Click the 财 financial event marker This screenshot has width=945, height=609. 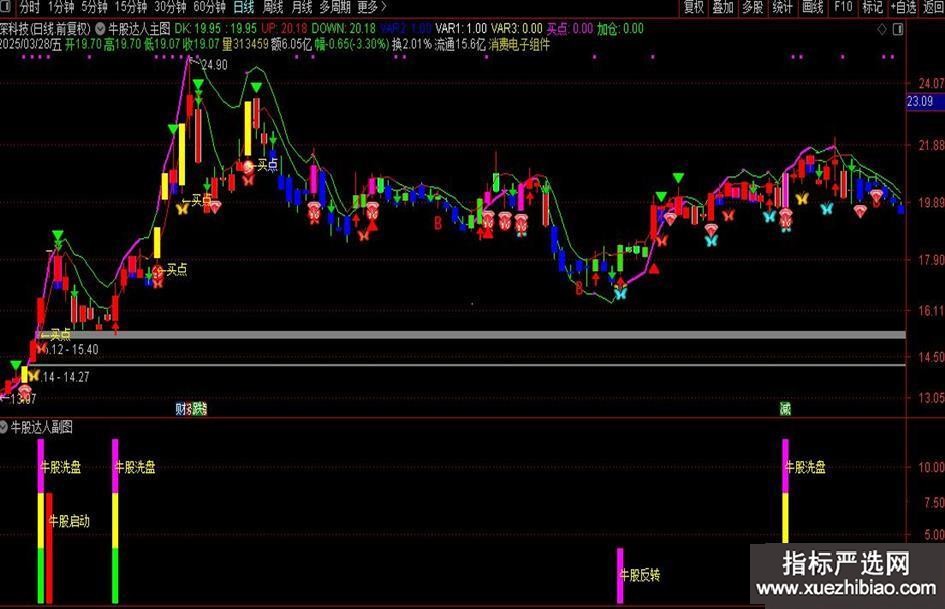[x=180, y=409]
